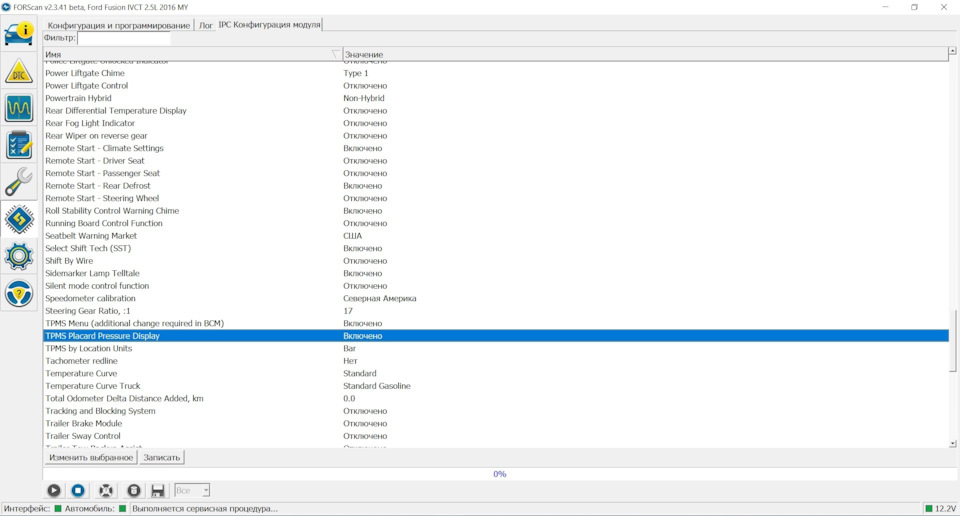The width and height of the screenshot is (960, 516).
Task: Click the 'Standard Gasoline' value cell
Action: 377,386
